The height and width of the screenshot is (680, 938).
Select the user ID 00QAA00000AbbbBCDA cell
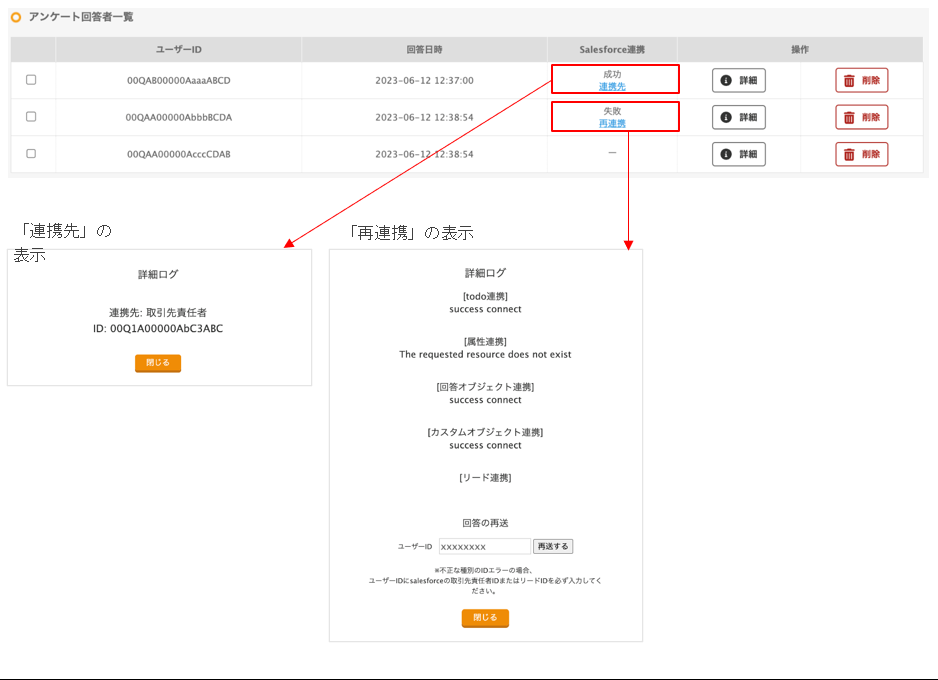point(179,117)
